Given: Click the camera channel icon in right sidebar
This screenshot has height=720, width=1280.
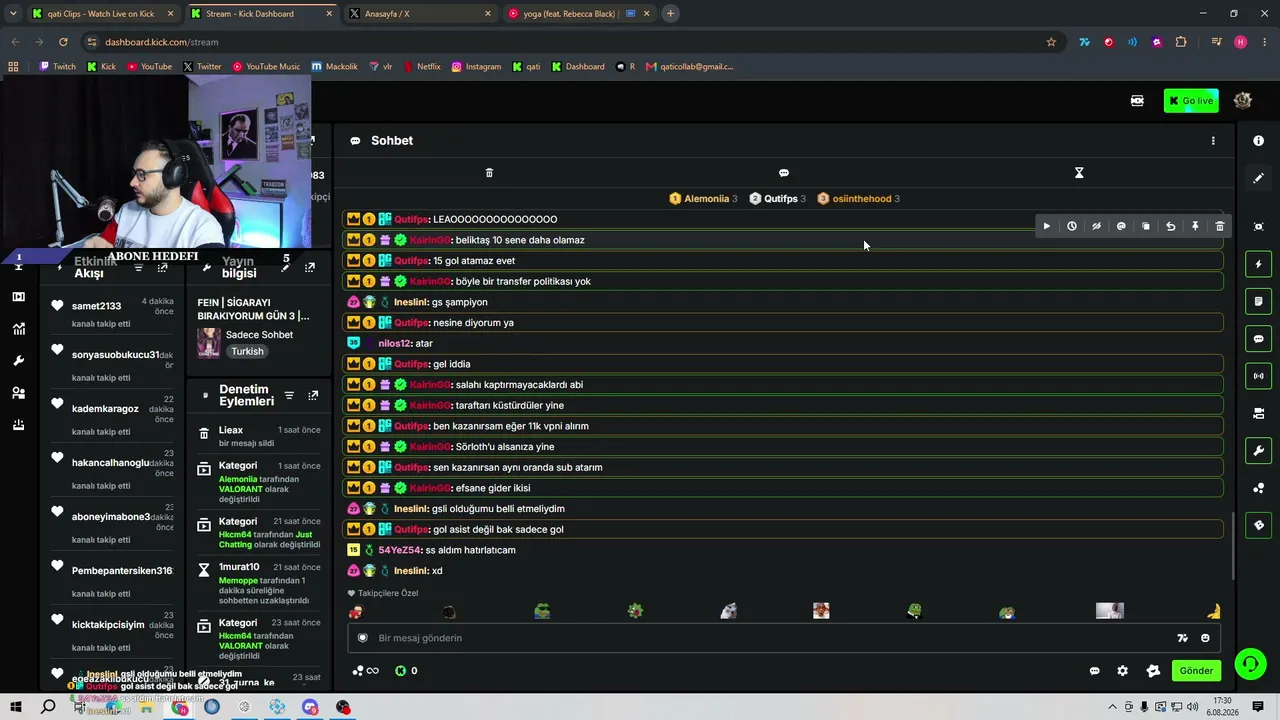Looking at the screenshot, I should click(1258, 413).
